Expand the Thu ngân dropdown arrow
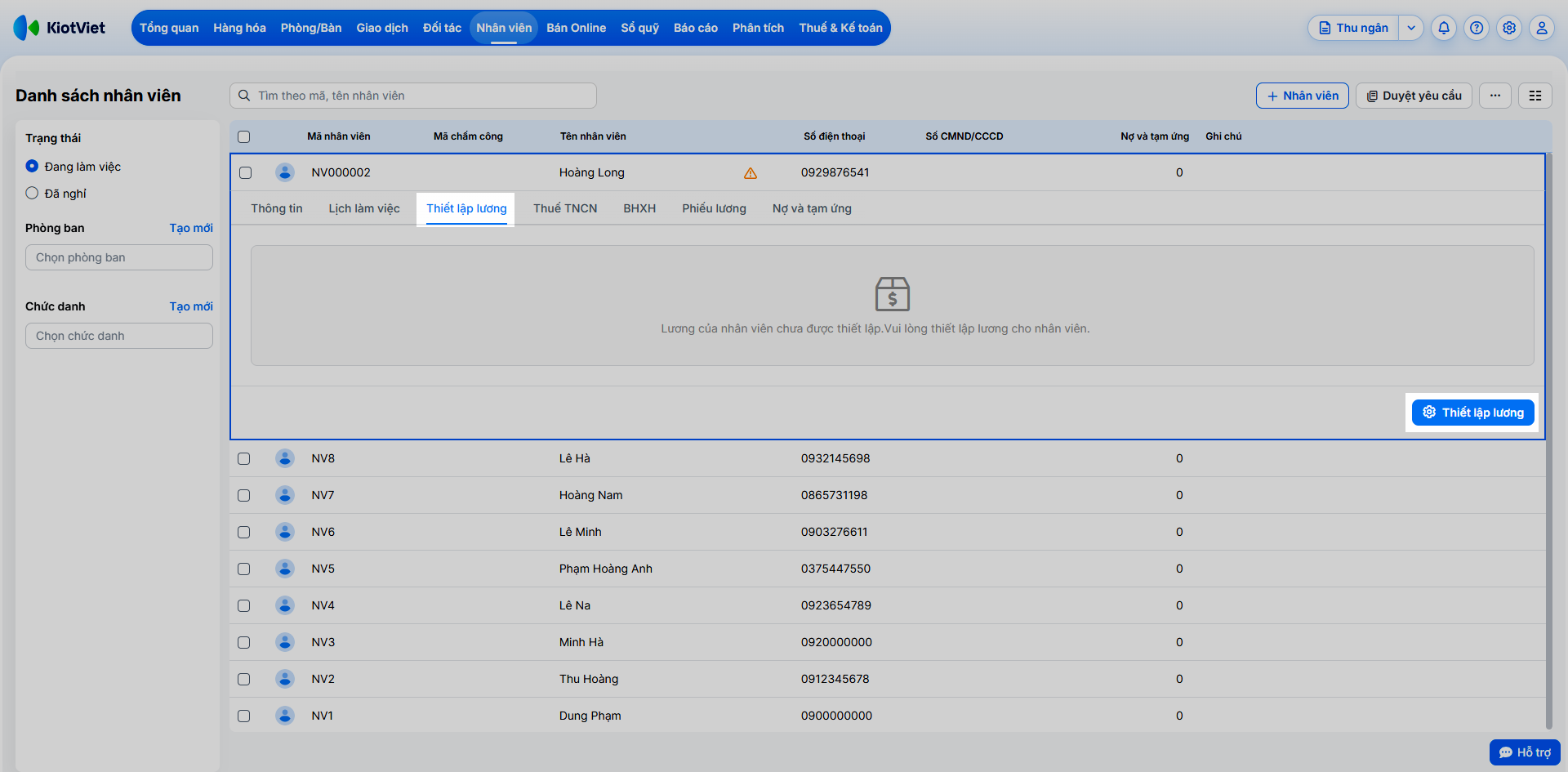Image resolution: width=1568 pixels, height=772 pixels. pyautogui.click(x=1411, y=28)
